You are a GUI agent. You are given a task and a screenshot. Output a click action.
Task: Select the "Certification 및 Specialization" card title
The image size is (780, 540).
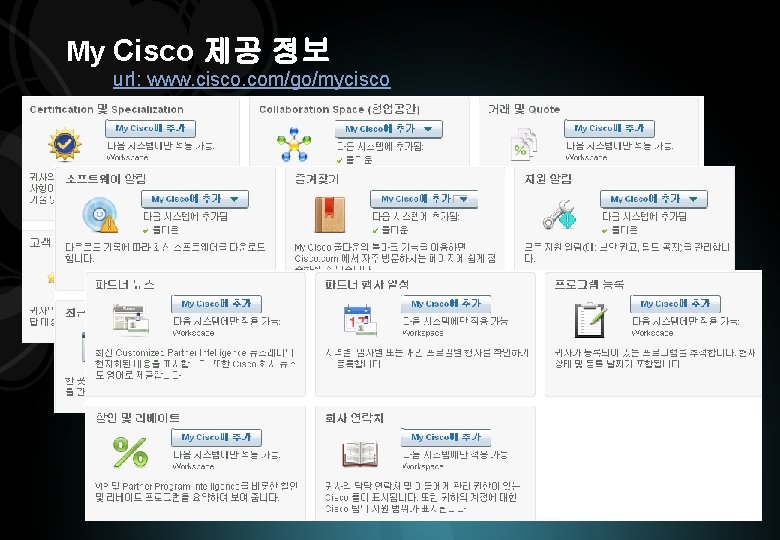click(x=106, y=109)
